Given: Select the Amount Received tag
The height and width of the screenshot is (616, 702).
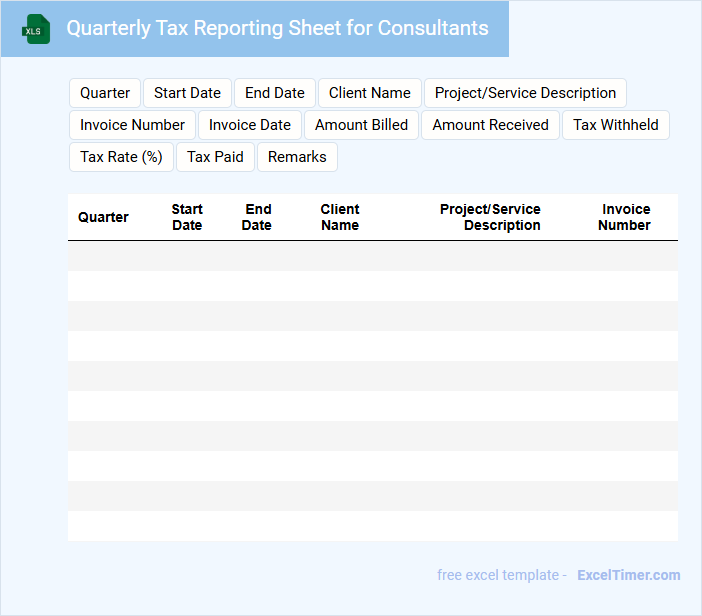Looking at the screenshot, I should pyautogui.click(x=490, y=125).
